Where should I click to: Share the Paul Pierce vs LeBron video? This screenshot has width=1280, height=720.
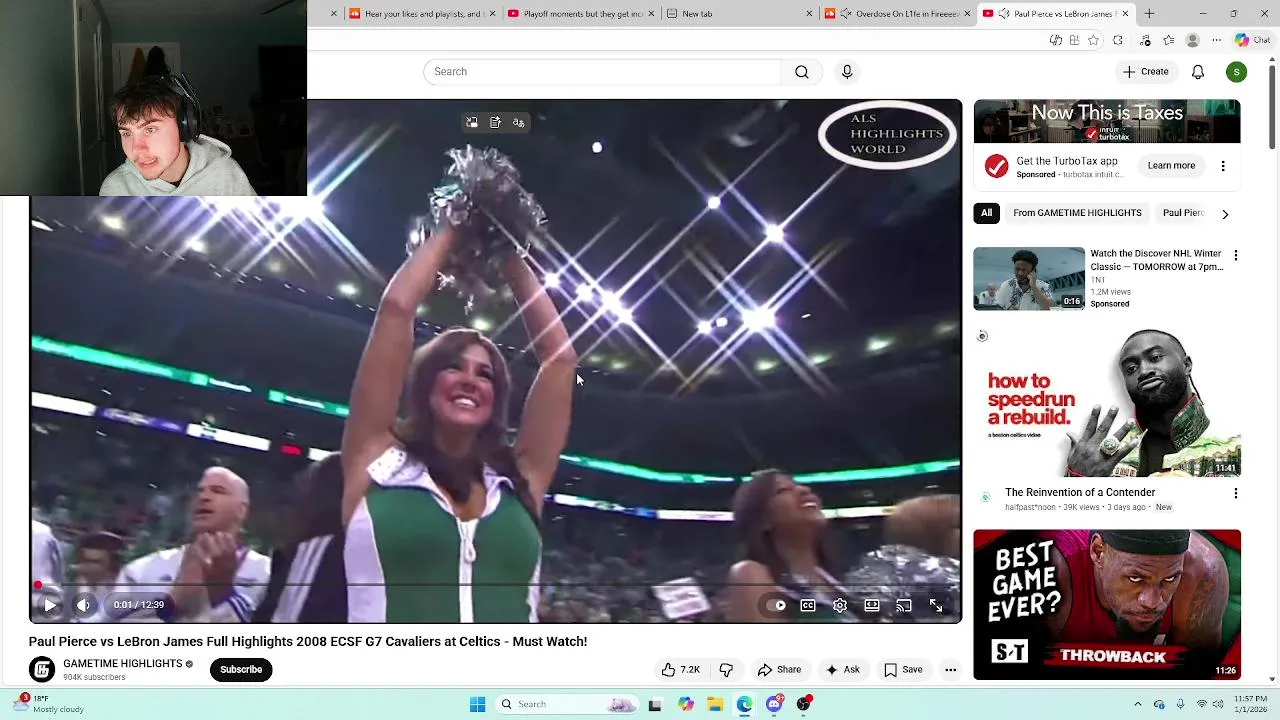(x=780, y=670)
